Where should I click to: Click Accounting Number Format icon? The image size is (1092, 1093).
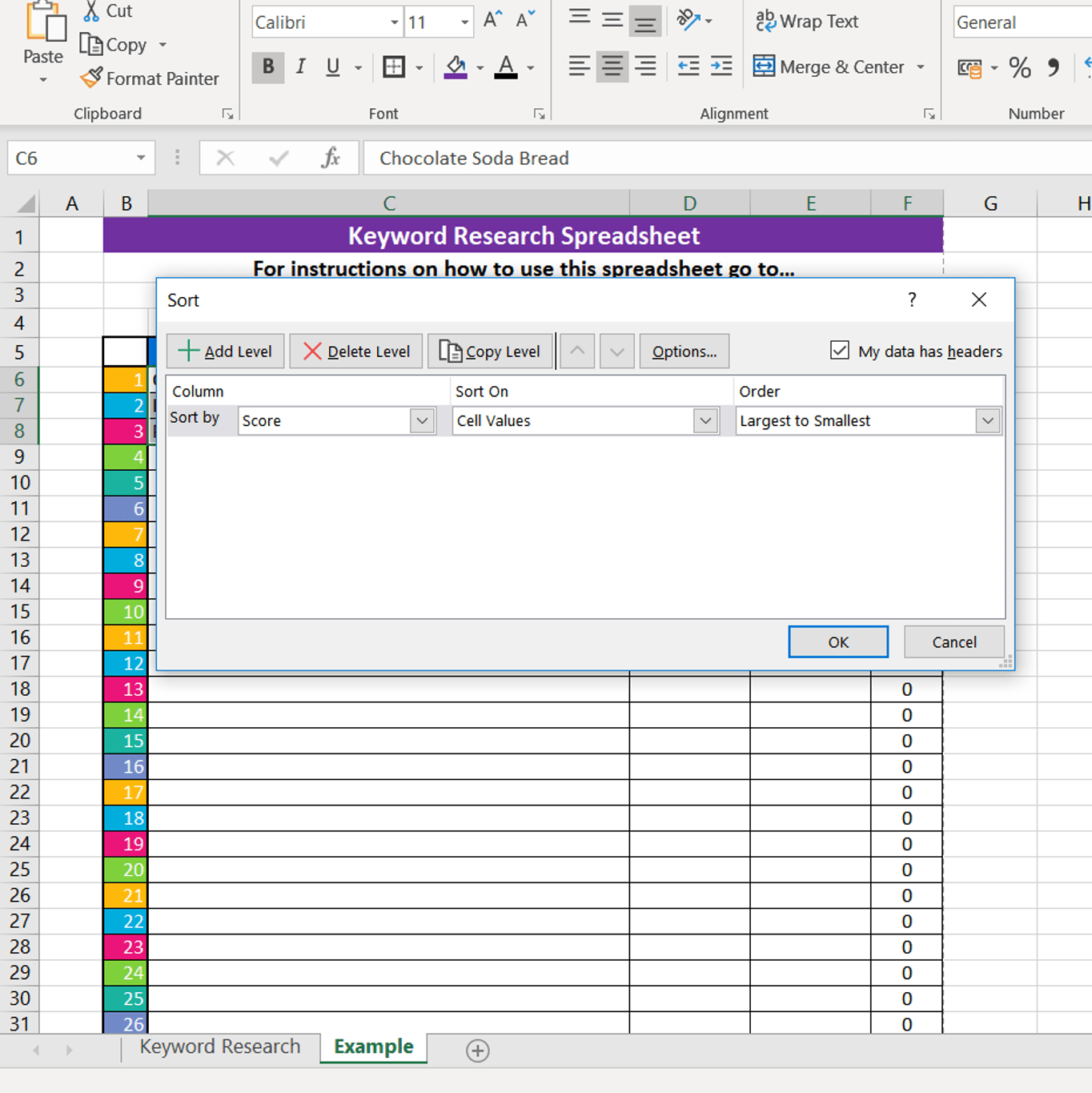[x=970, y=68]
